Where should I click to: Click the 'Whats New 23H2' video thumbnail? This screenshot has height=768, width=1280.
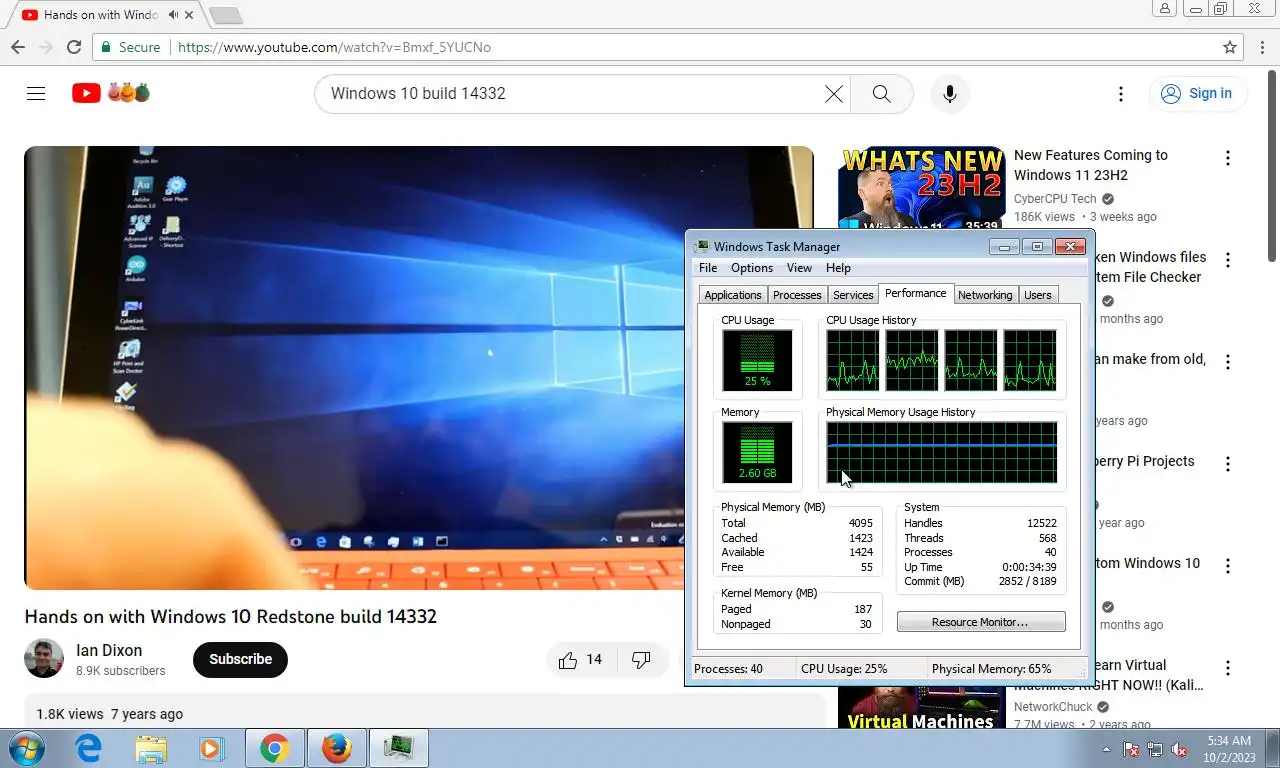(x=921, y=188)
